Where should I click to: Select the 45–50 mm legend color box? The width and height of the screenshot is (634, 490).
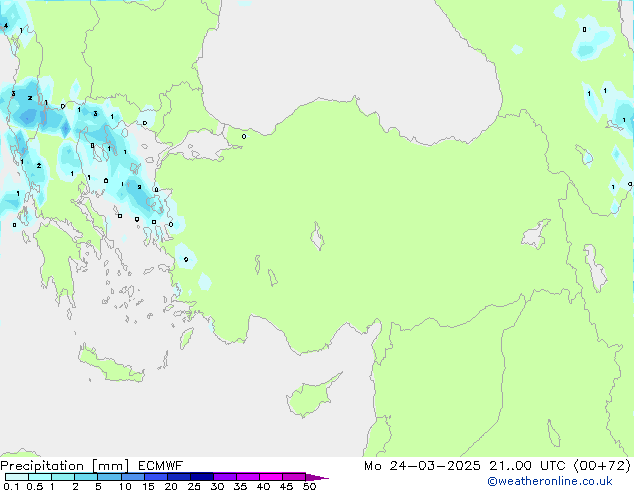point(294,477)
